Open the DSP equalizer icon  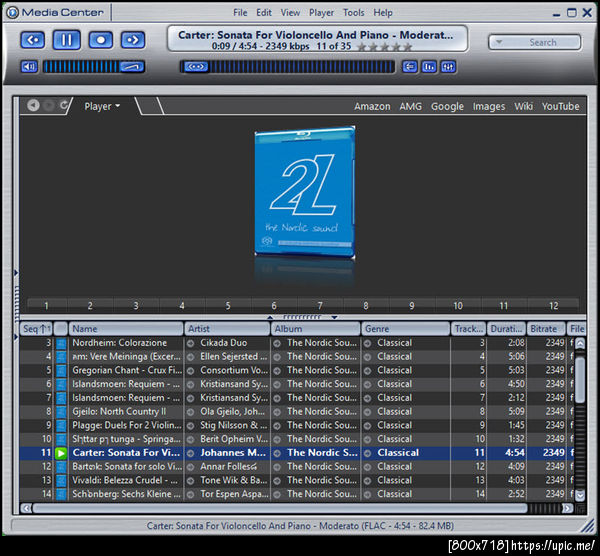pyautogui.click(x=448, y=67)
